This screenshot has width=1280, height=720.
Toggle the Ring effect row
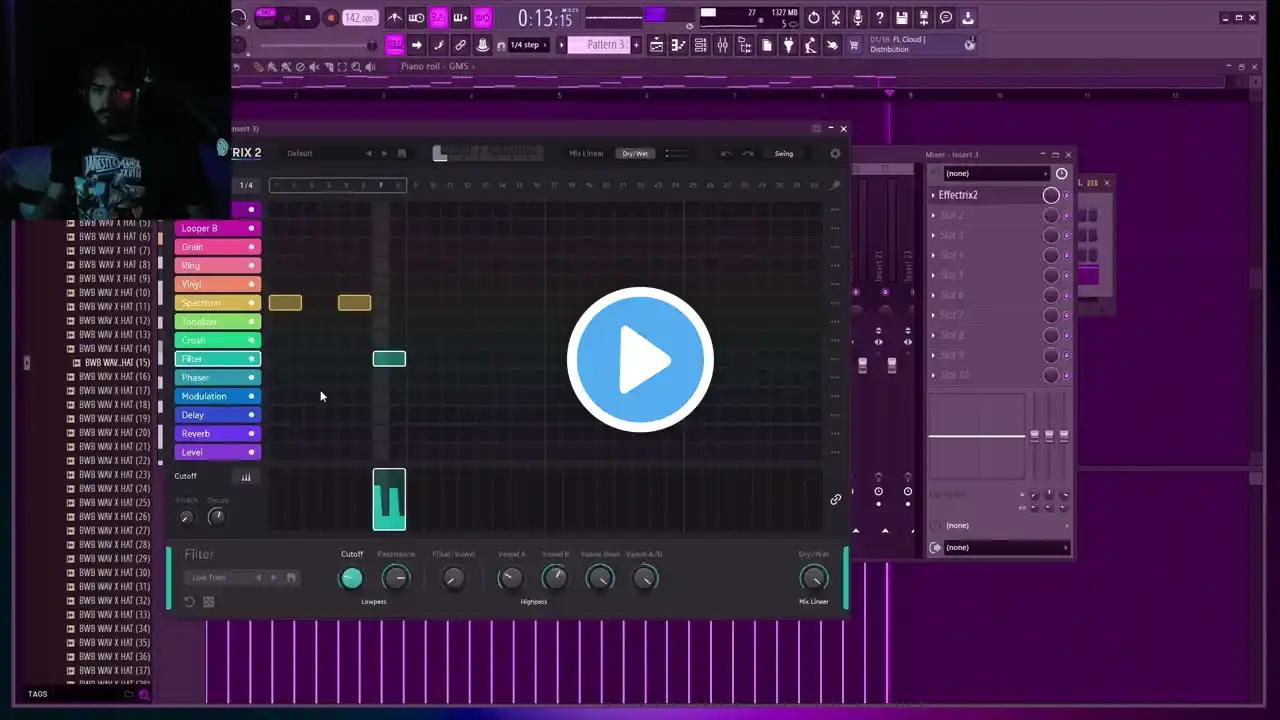[218, 265]
